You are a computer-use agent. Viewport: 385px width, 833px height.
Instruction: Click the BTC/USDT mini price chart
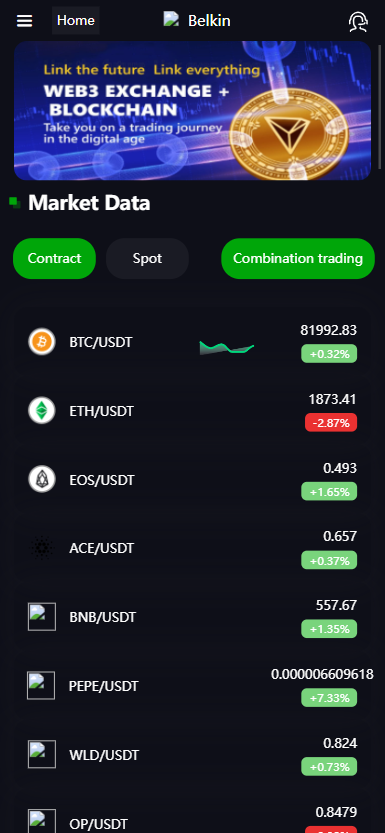click(227, 347)
